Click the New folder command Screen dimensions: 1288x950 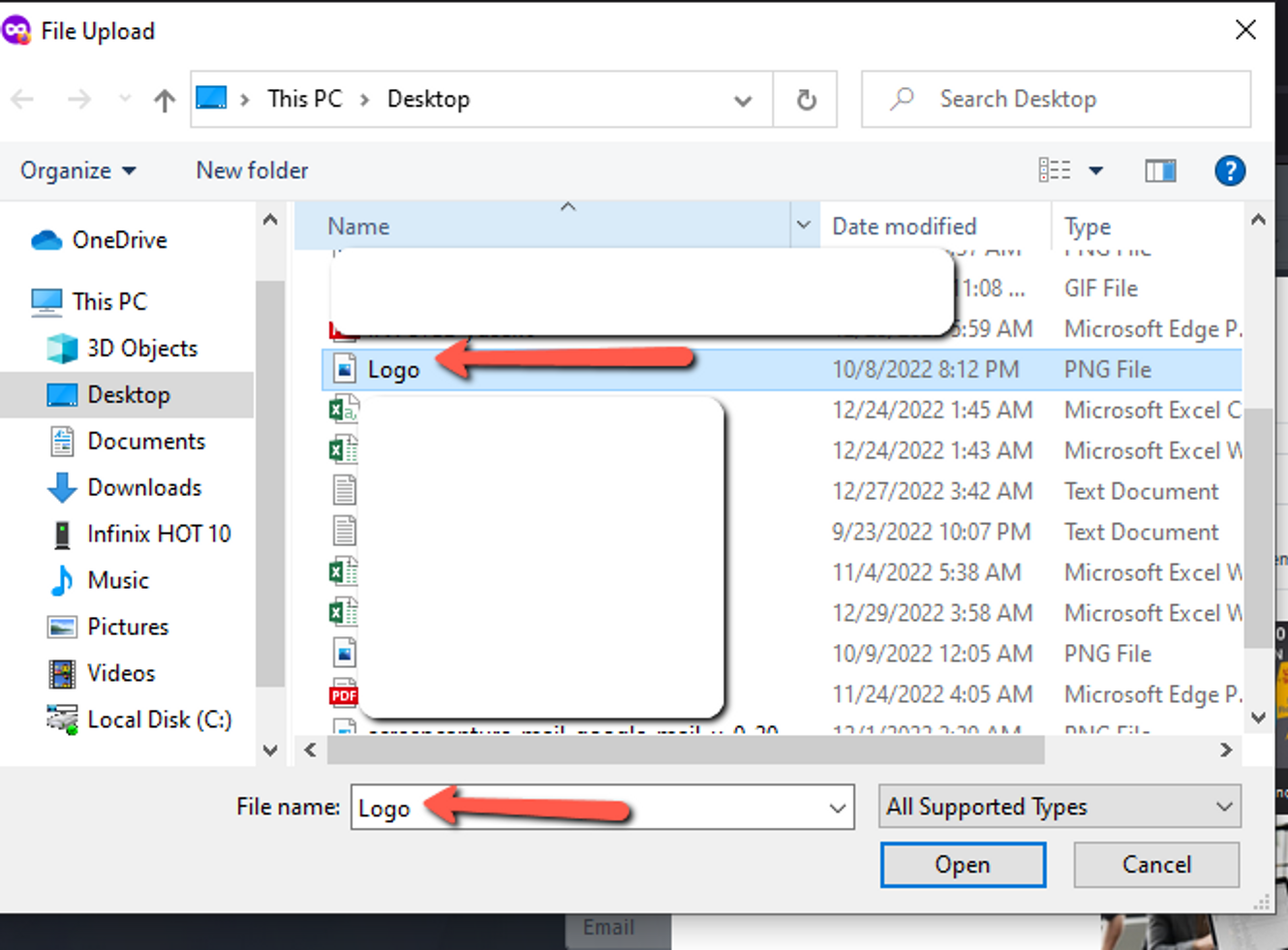click(252, 171)
